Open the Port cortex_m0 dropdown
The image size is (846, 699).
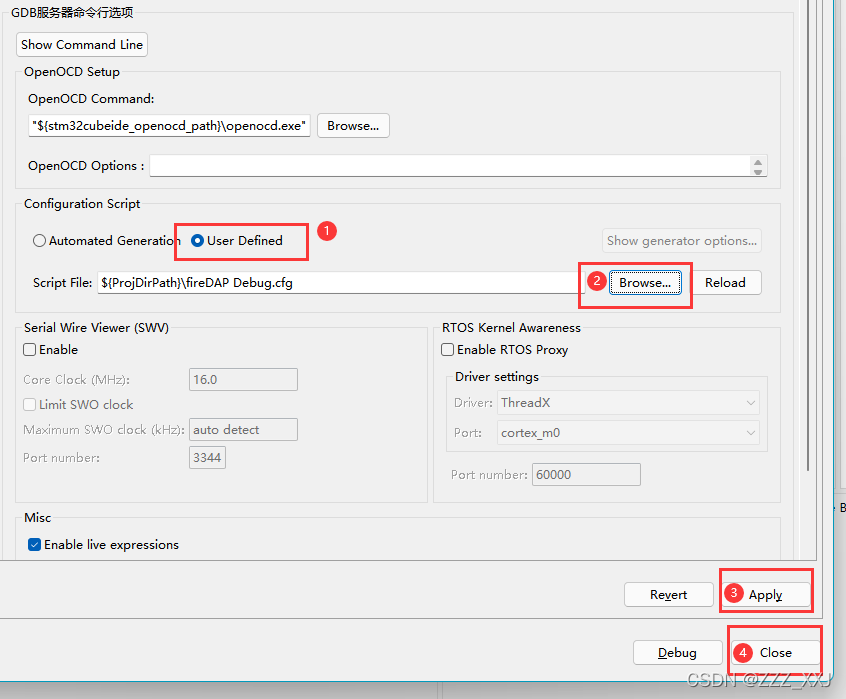click(628, 433)
